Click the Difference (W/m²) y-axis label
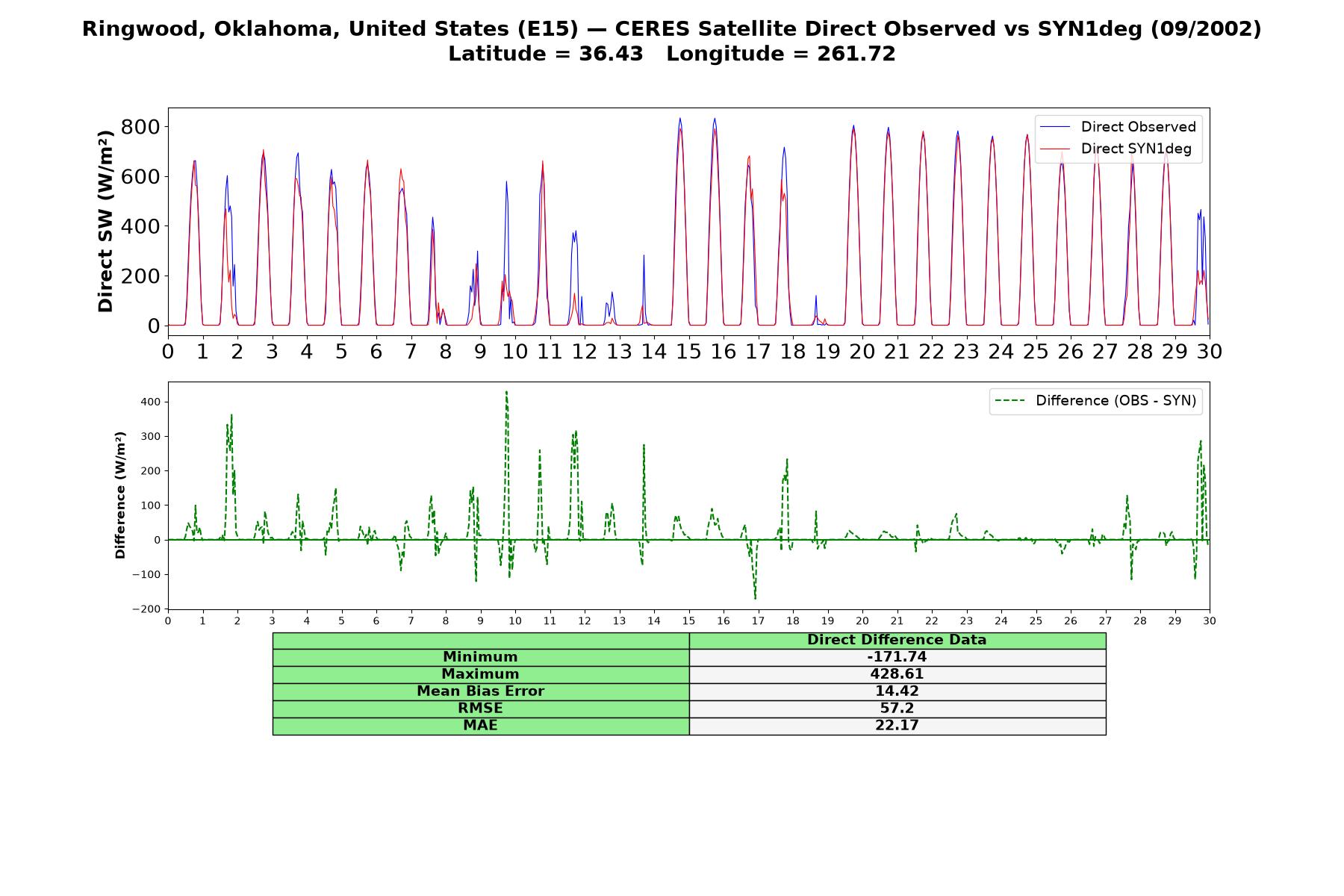 120,495
